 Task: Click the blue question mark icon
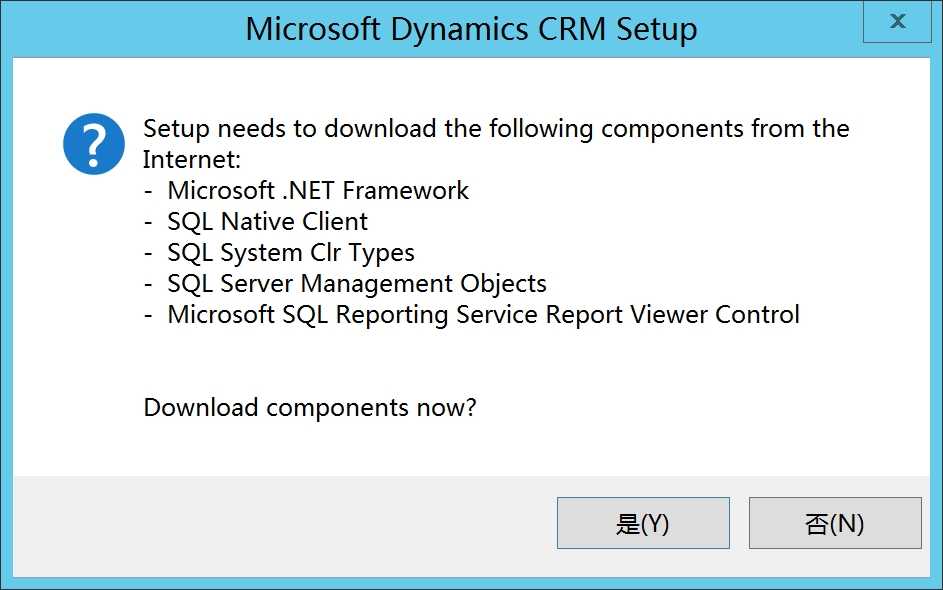pos(94,144)
